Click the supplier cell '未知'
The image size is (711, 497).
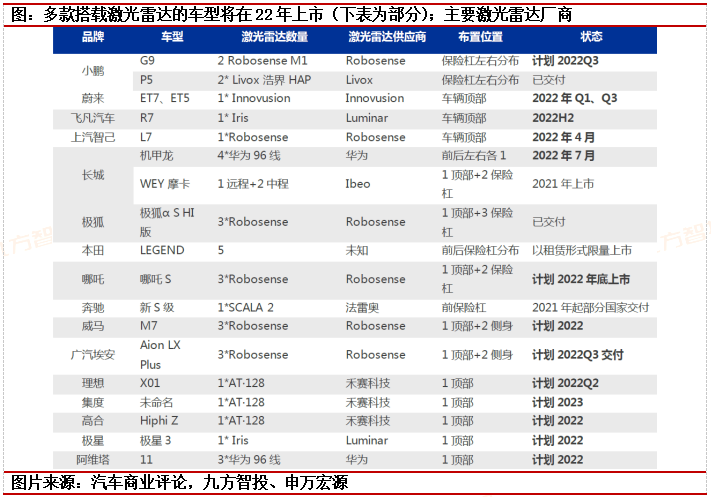point(357,250)
